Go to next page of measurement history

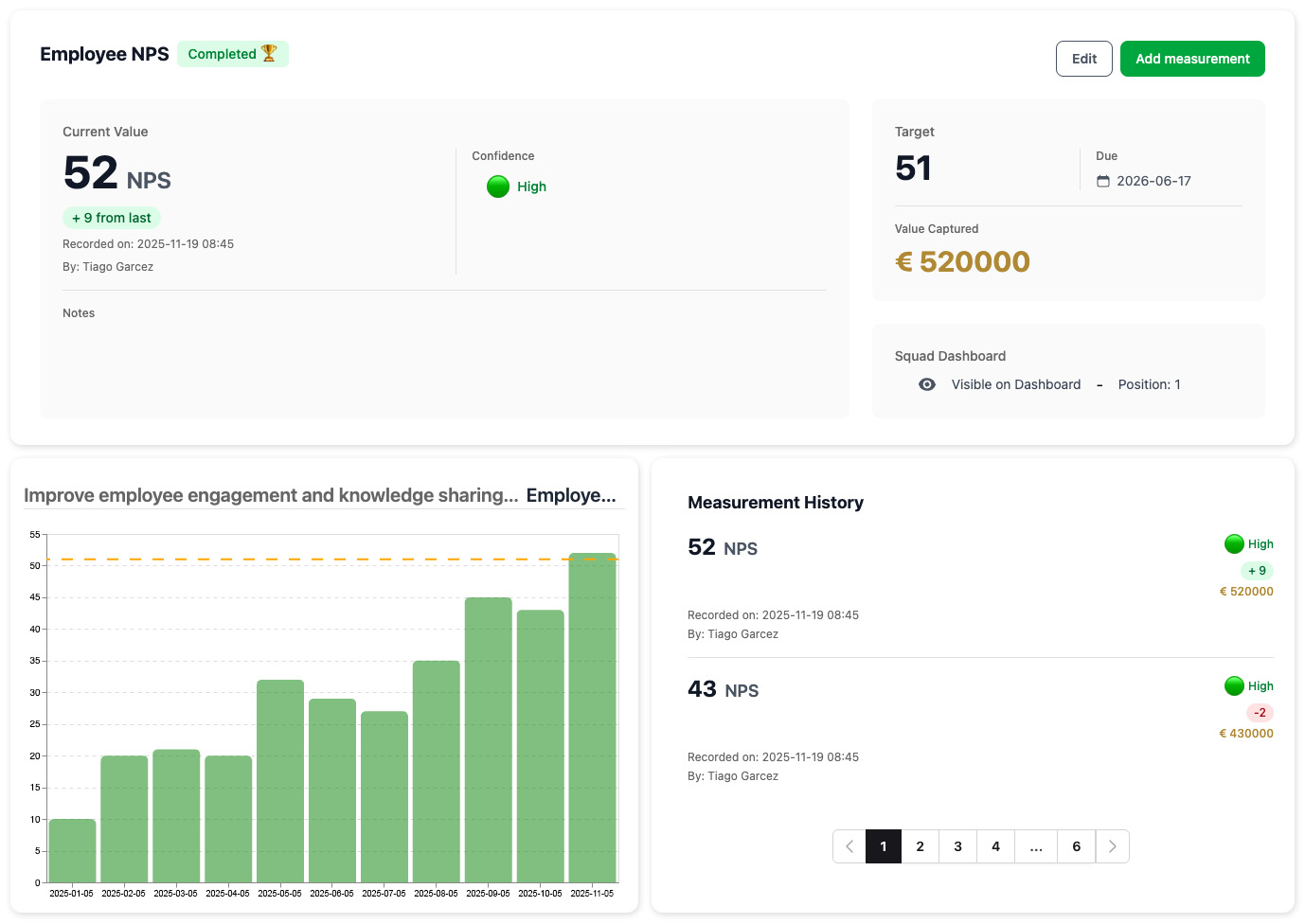1113,846
